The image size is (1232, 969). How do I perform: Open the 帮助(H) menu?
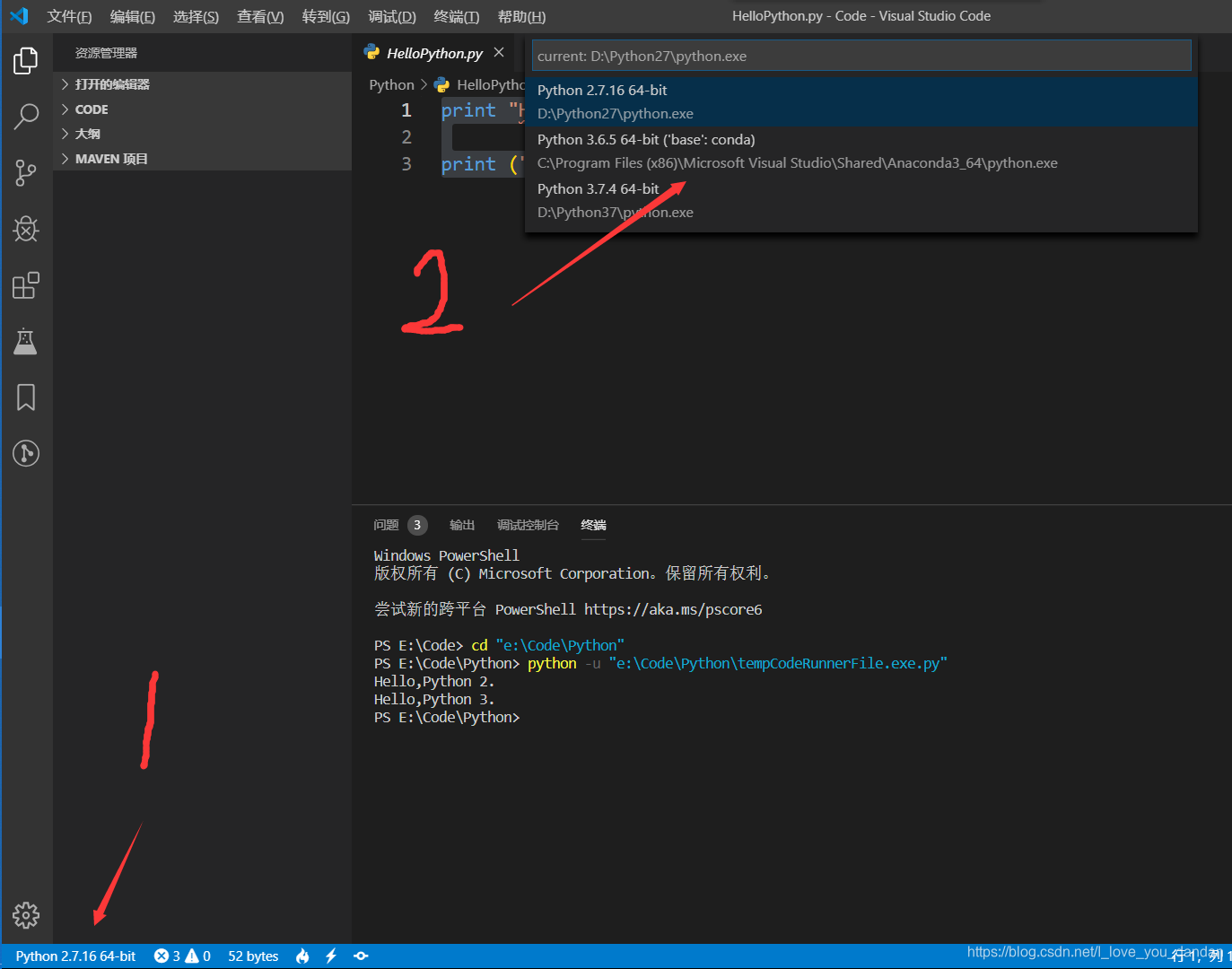tap(521, 16)
